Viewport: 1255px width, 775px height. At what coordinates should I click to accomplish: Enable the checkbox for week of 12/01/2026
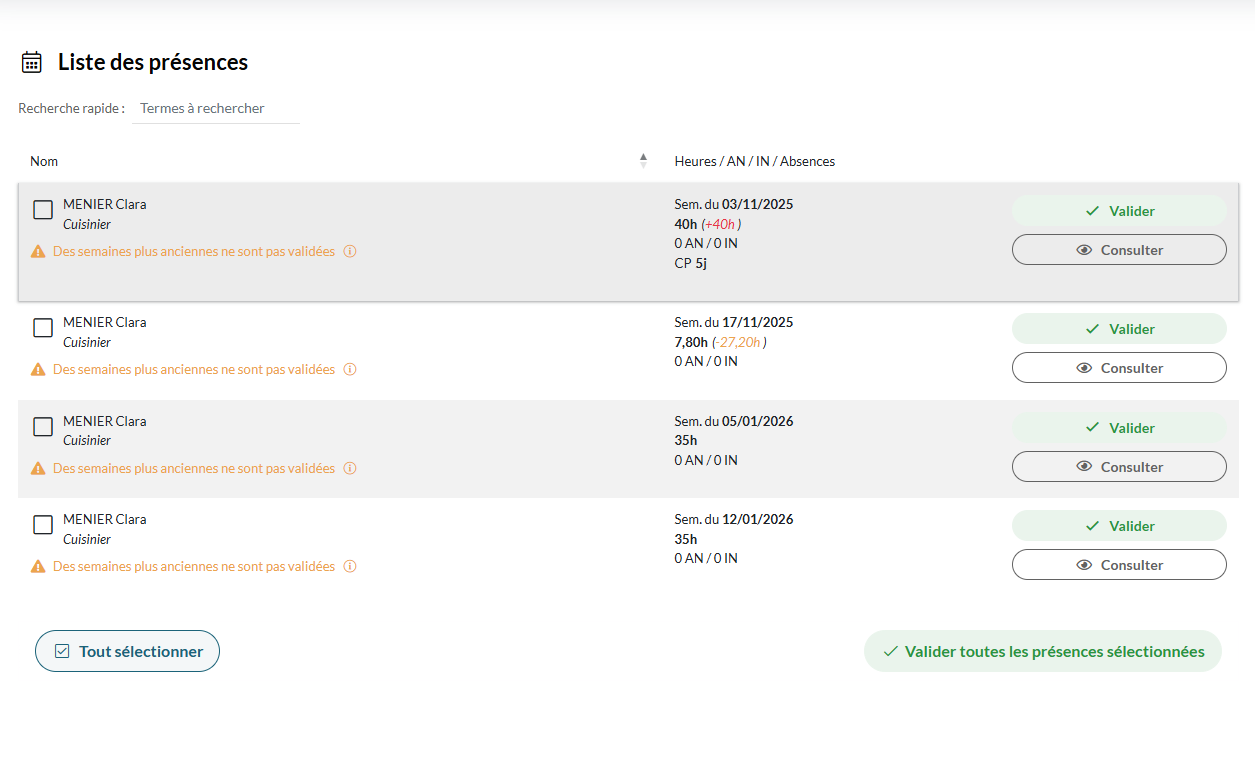coord(43,525)
